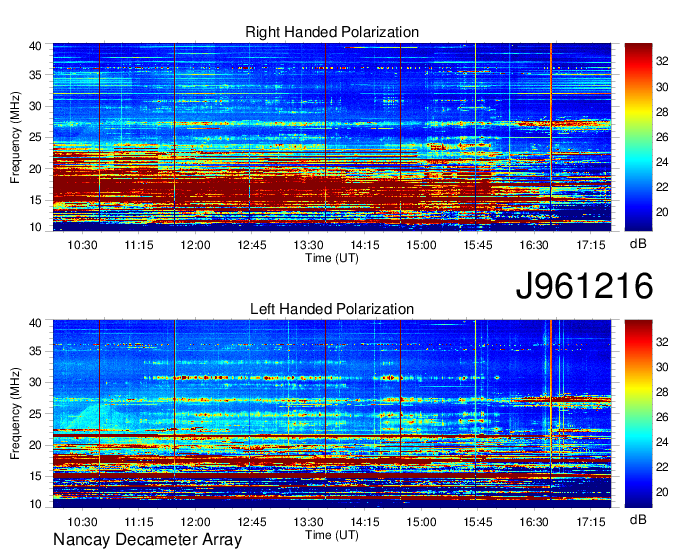The height and width of the screenshot is (552, 680).
Task: Click the 30 MHz tick on Left Handed frequency axis
Action: click(35, 382)
